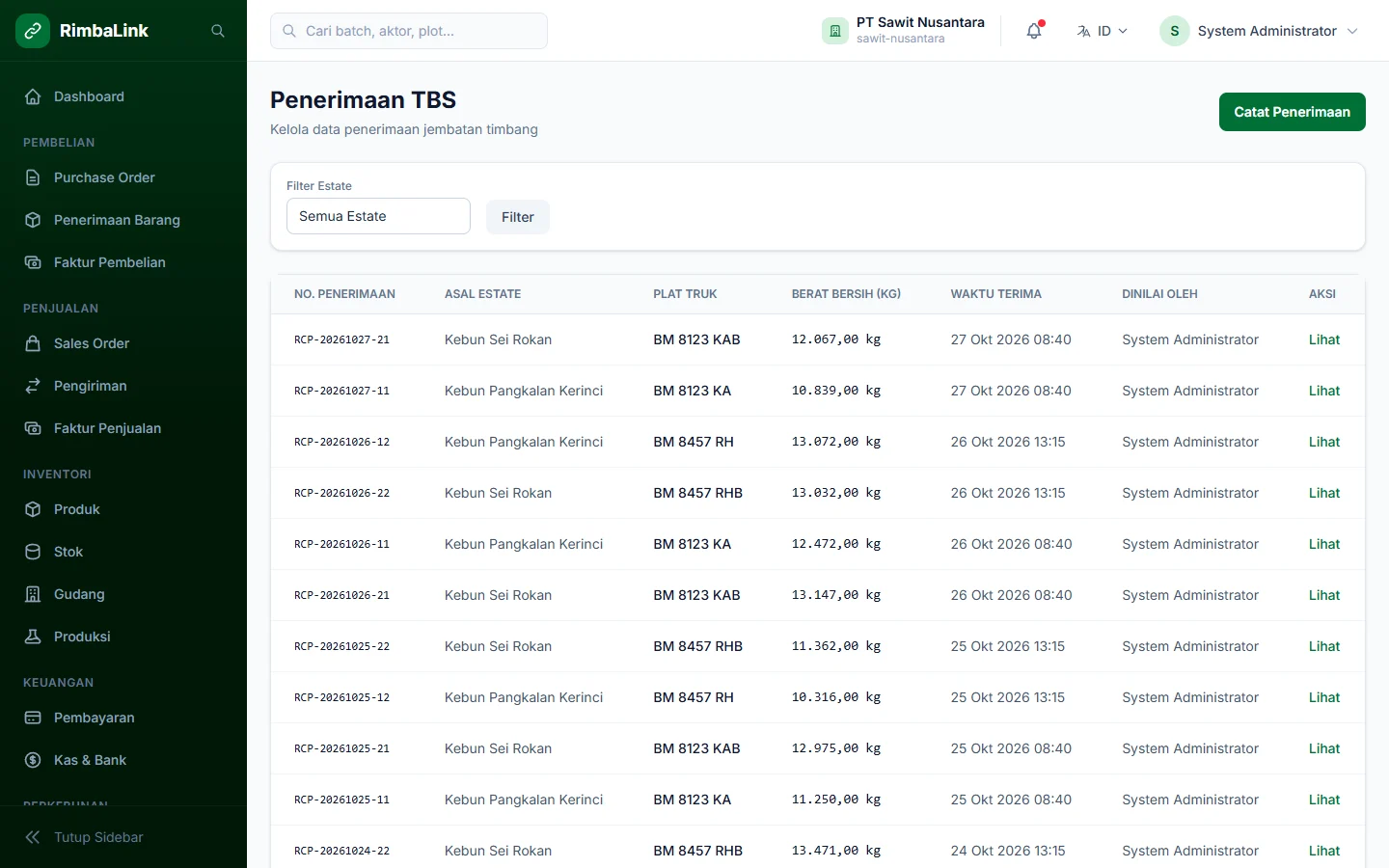Click weight value 10.316,00 kg

pyautogui.click(x=836, y=697)
